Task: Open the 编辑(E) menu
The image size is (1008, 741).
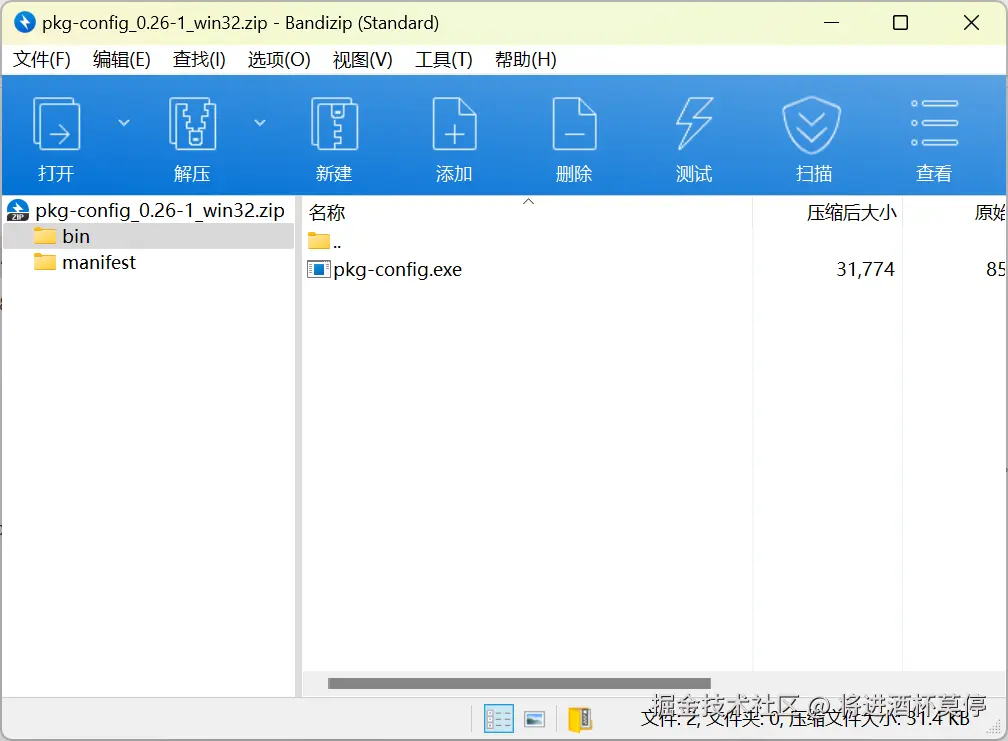Action: 122,60
